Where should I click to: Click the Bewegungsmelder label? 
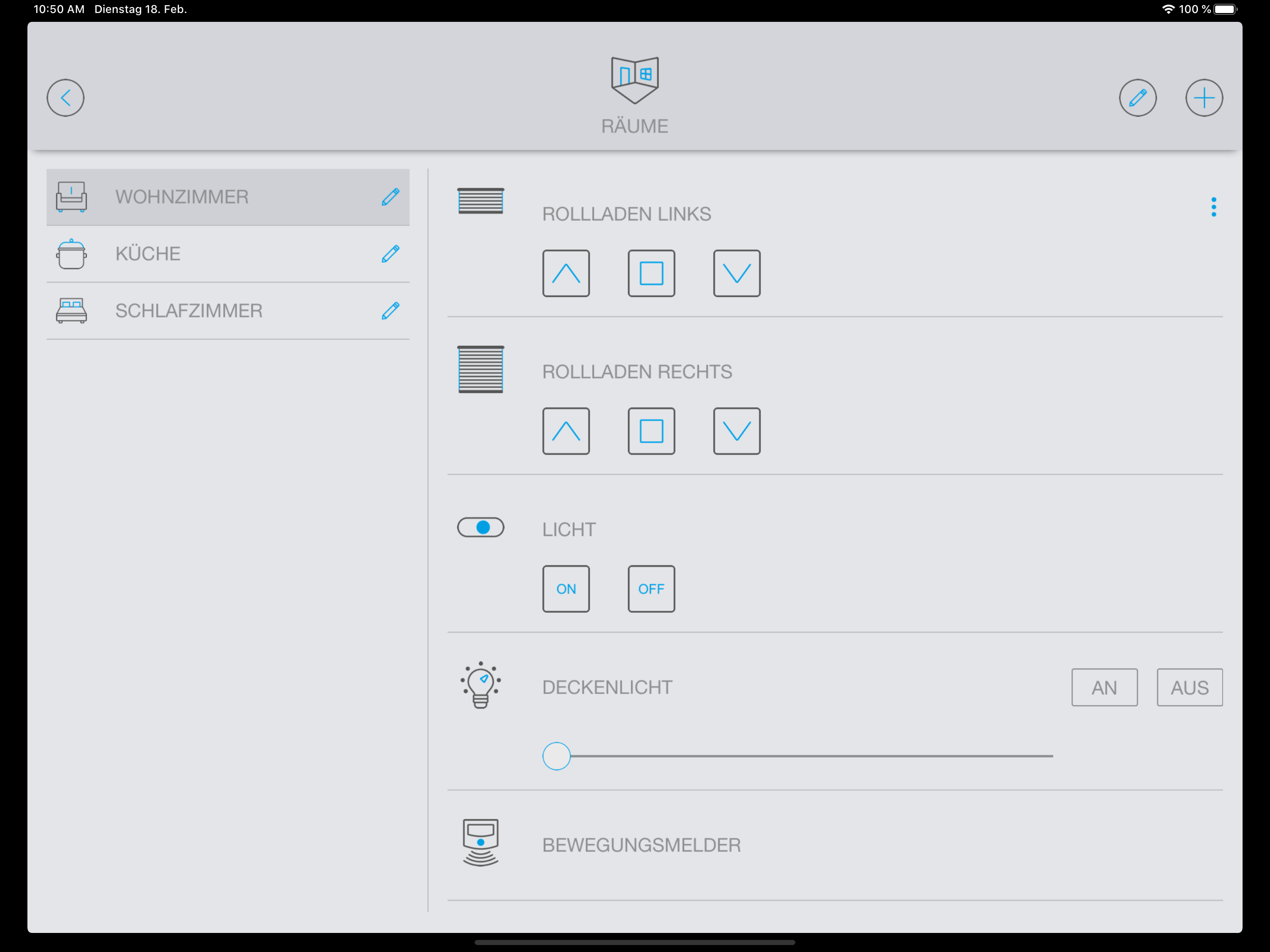[x=642, y=845]
